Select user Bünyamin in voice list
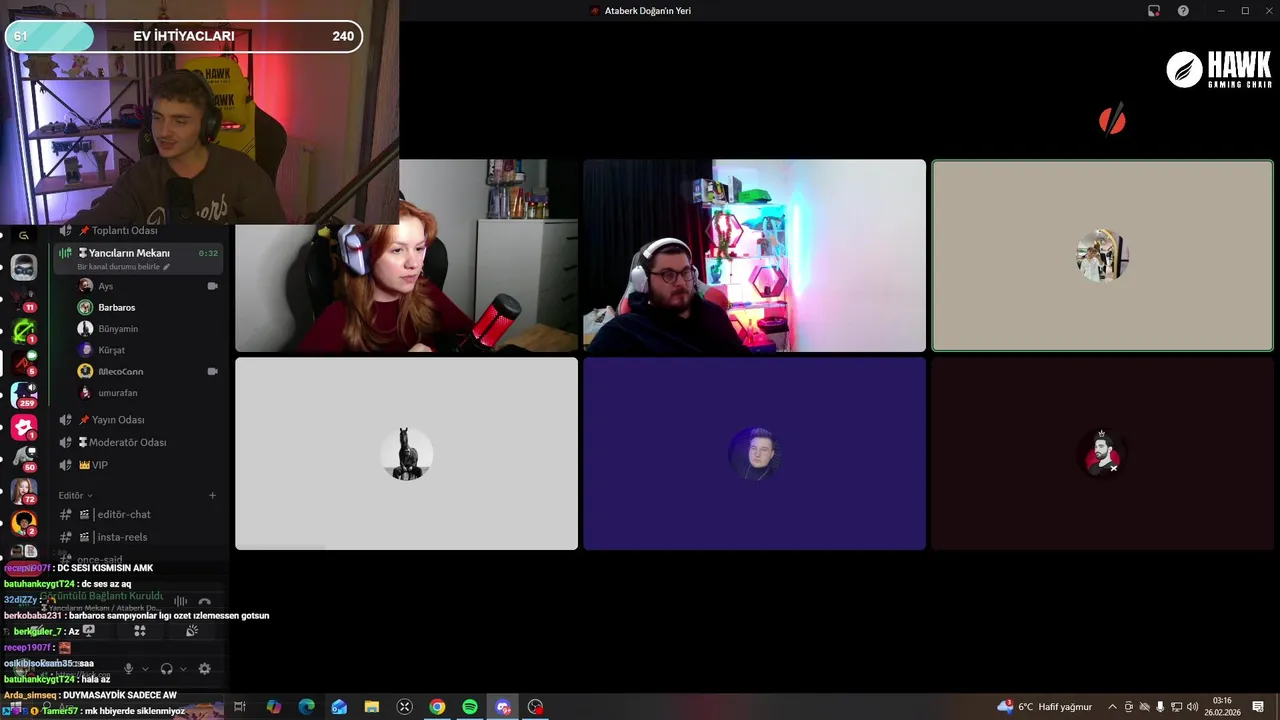The height and width of the screenshot is (720, 1280). pyautogui.click(x=148, y=329)
